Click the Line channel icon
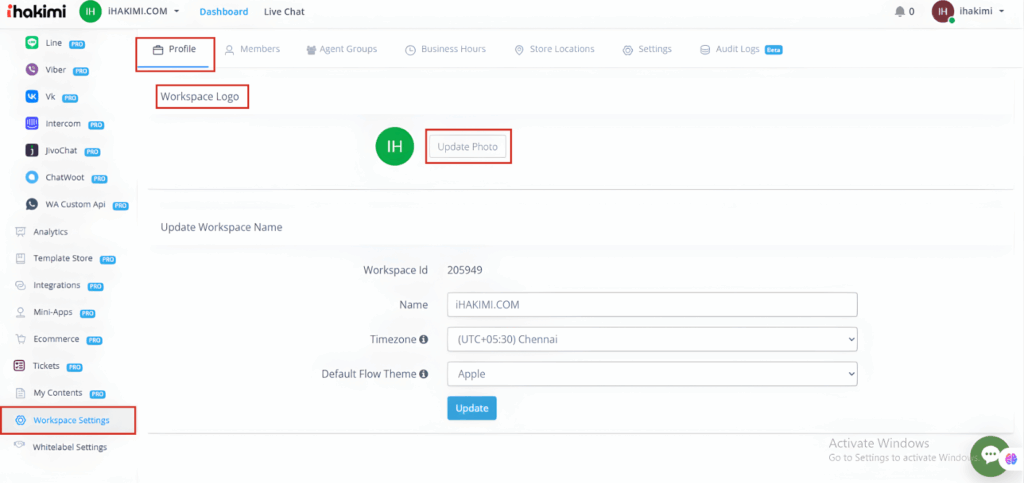Screen dimensions: 1024x483 (x=32, y=44)
